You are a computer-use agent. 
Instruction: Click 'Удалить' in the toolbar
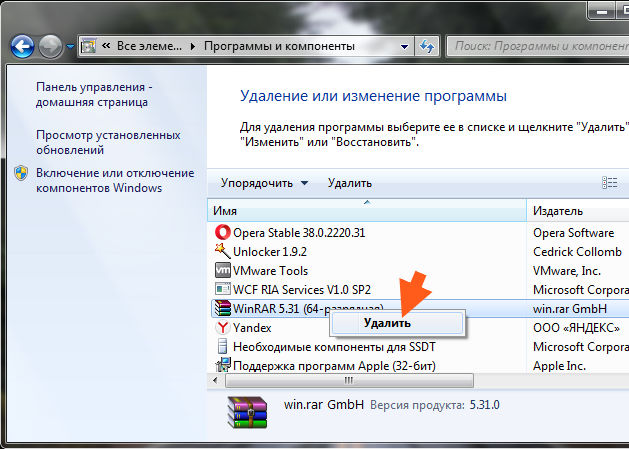pyautogui.click(x=350, y=183)
